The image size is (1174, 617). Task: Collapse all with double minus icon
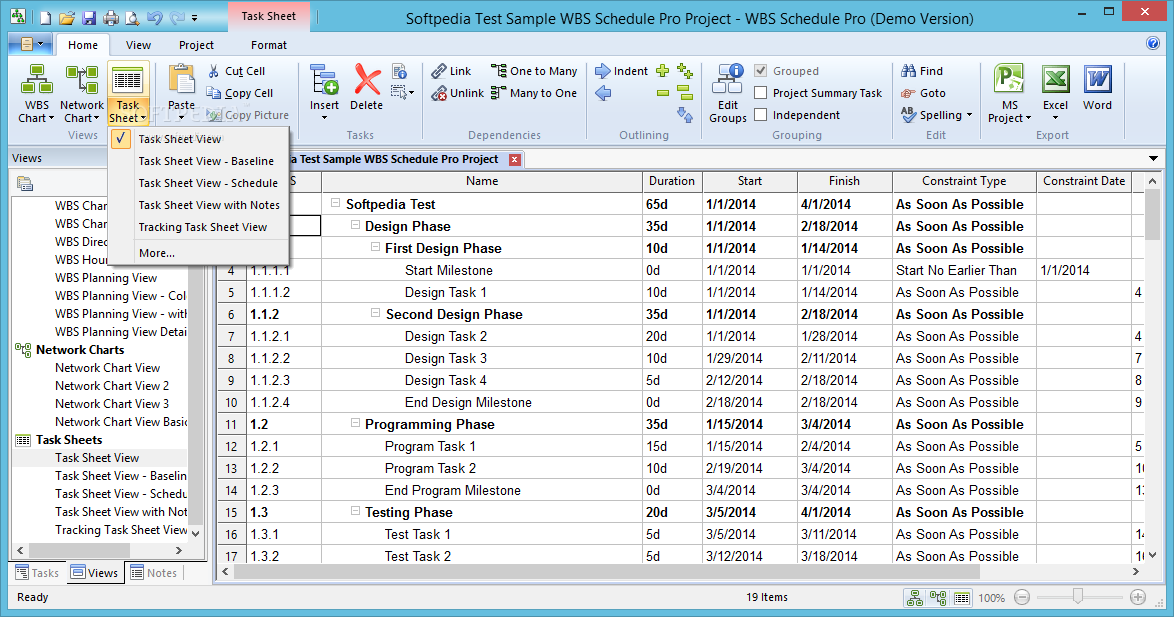pyautogui.click(x=685, y=93)
